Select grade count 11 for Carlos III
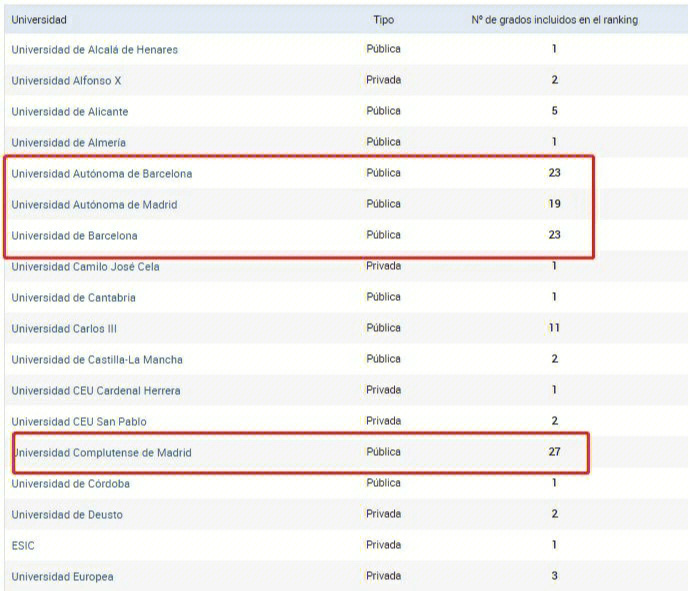The image size is (688, 591). click(x=555, y=328)
